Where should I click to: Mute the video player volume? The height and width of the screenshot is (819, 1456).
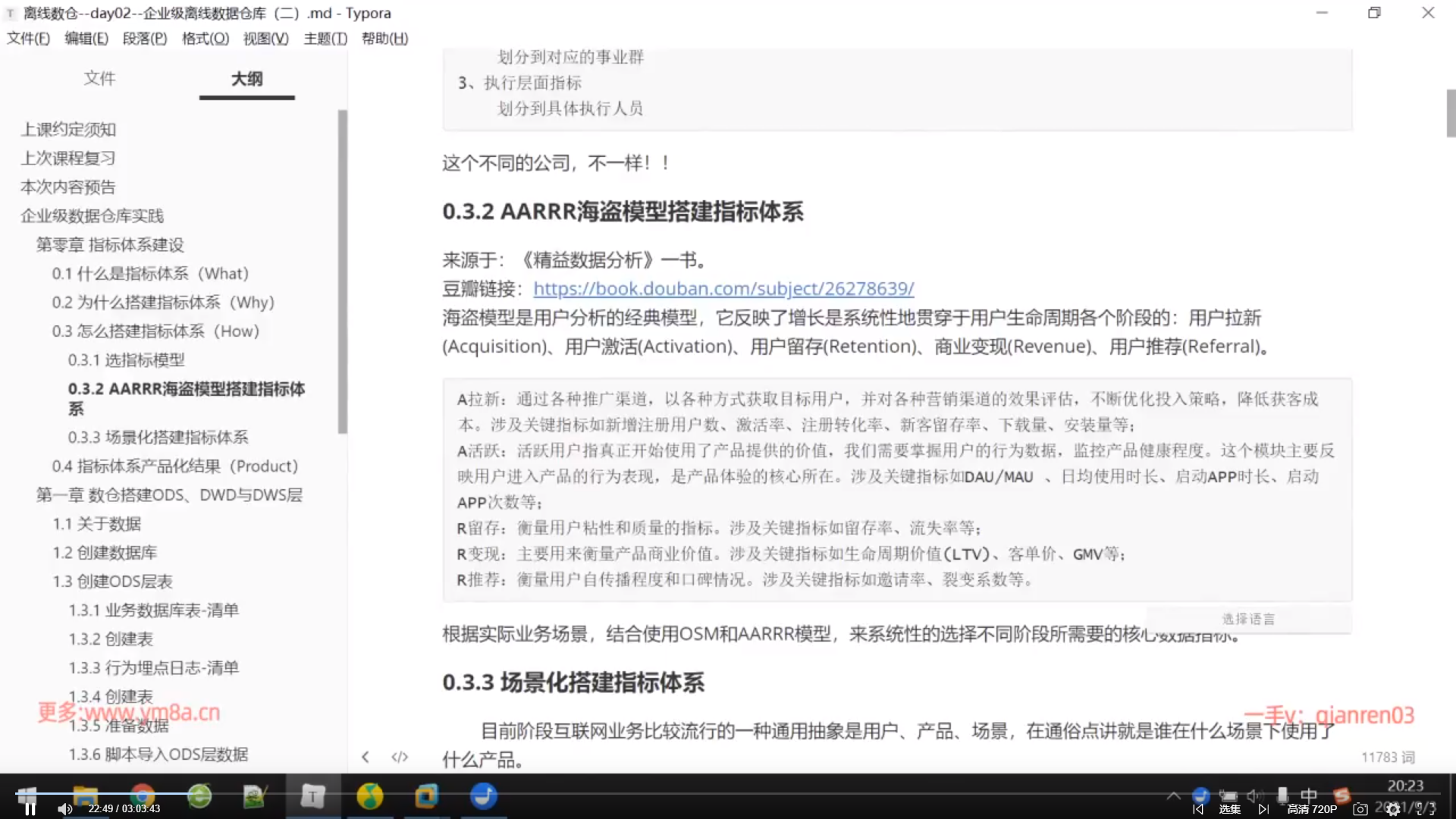coord(65,809)
